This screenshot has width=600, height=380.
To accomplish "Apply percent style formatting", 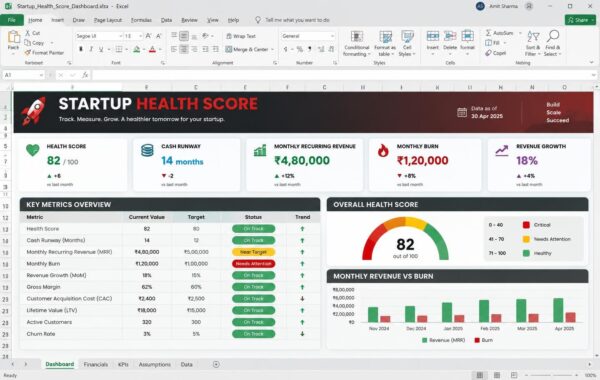I will (300, 49).
